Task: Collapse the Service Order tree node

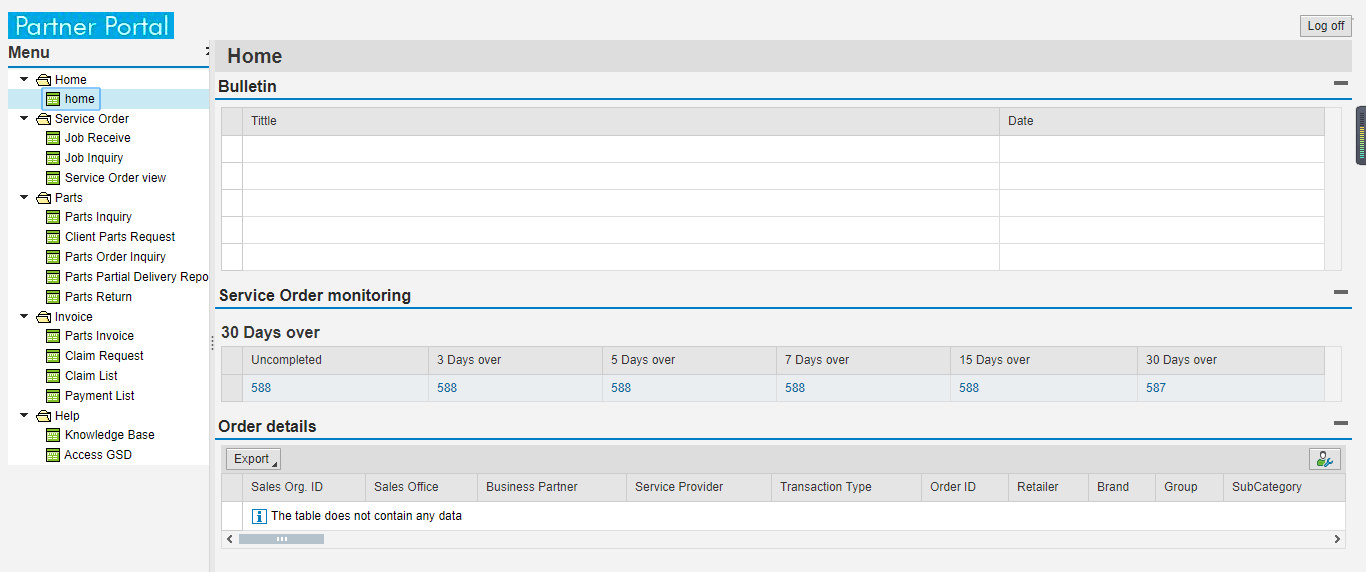Action: click(x=24, y=118)
